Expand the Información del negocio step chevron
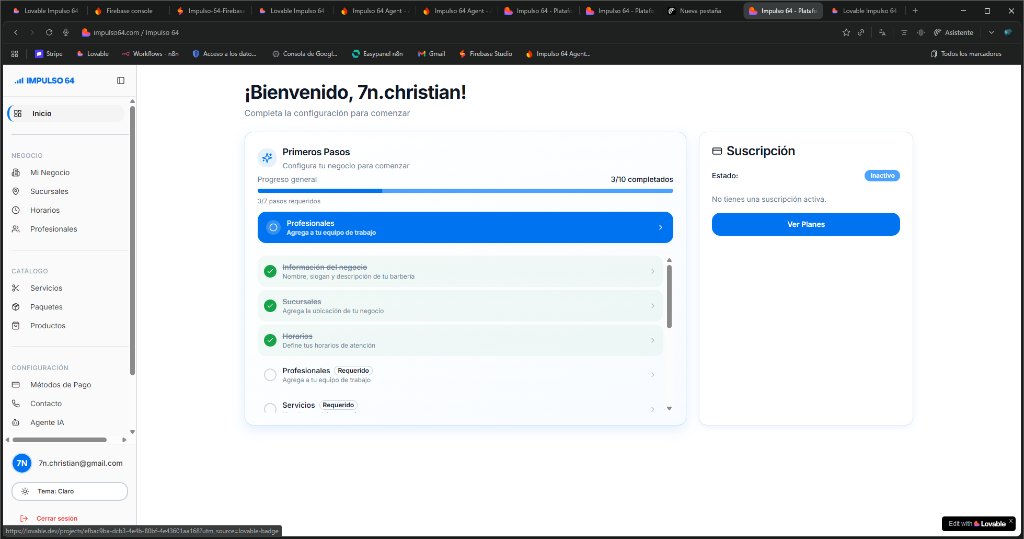 click(653, 271)
